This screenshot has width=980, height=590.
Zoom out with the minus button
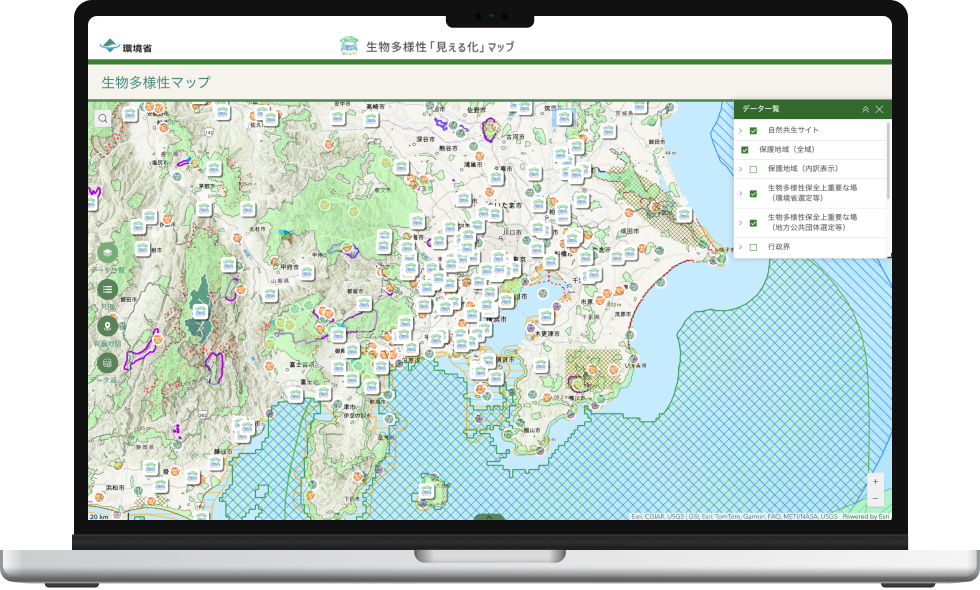click(x=875, y=498)
